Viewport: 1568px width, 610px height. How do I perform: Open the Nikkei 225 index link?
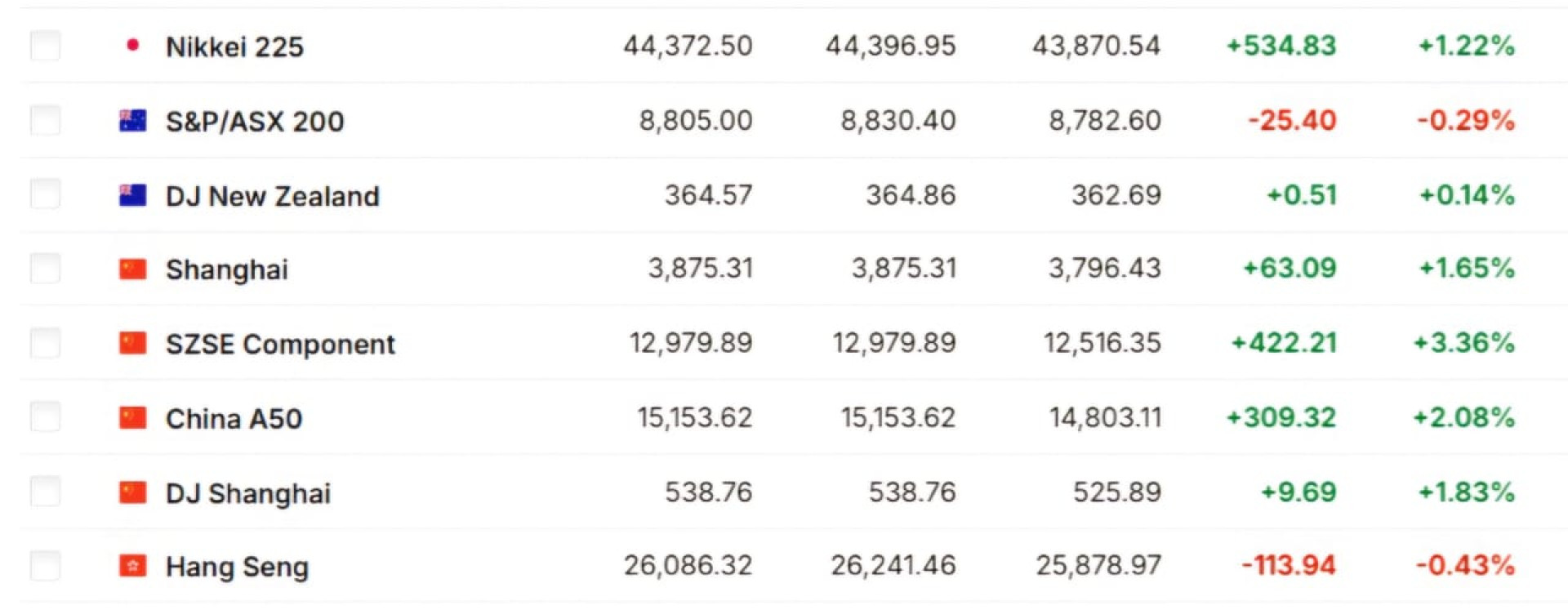[234, 47]
